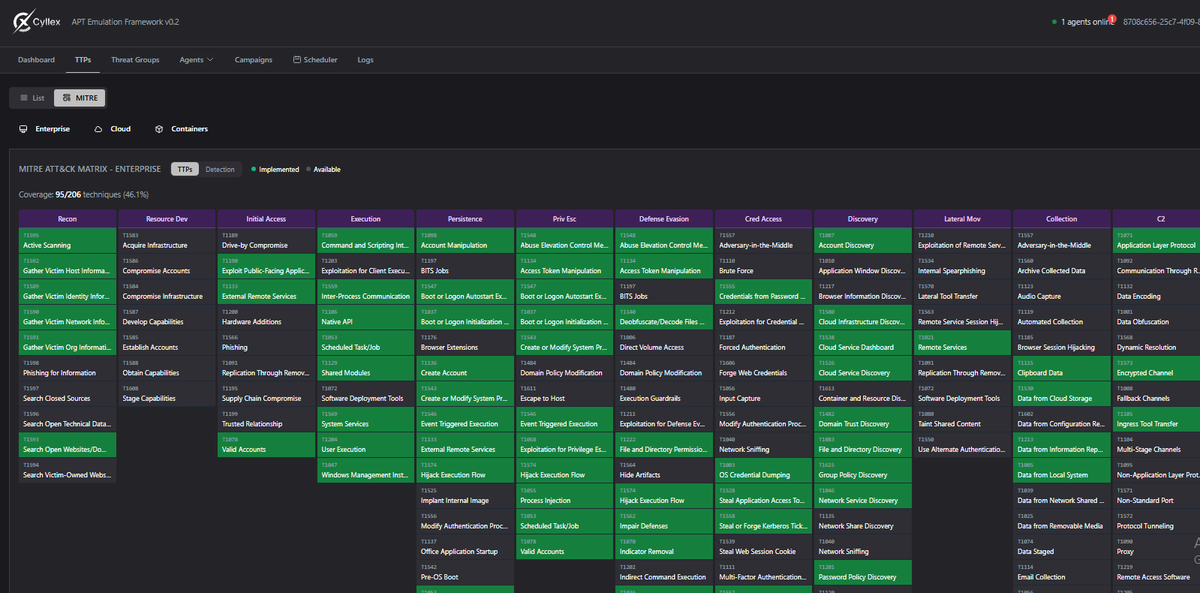Open Drive-by Compromise technique
The image size is (1200, 593).
click(x=266, y=241)
